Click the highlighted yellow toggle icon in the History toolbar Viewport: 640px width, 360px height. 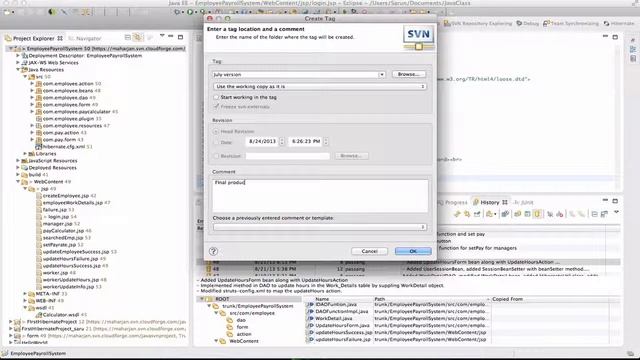tap(538, 213)
